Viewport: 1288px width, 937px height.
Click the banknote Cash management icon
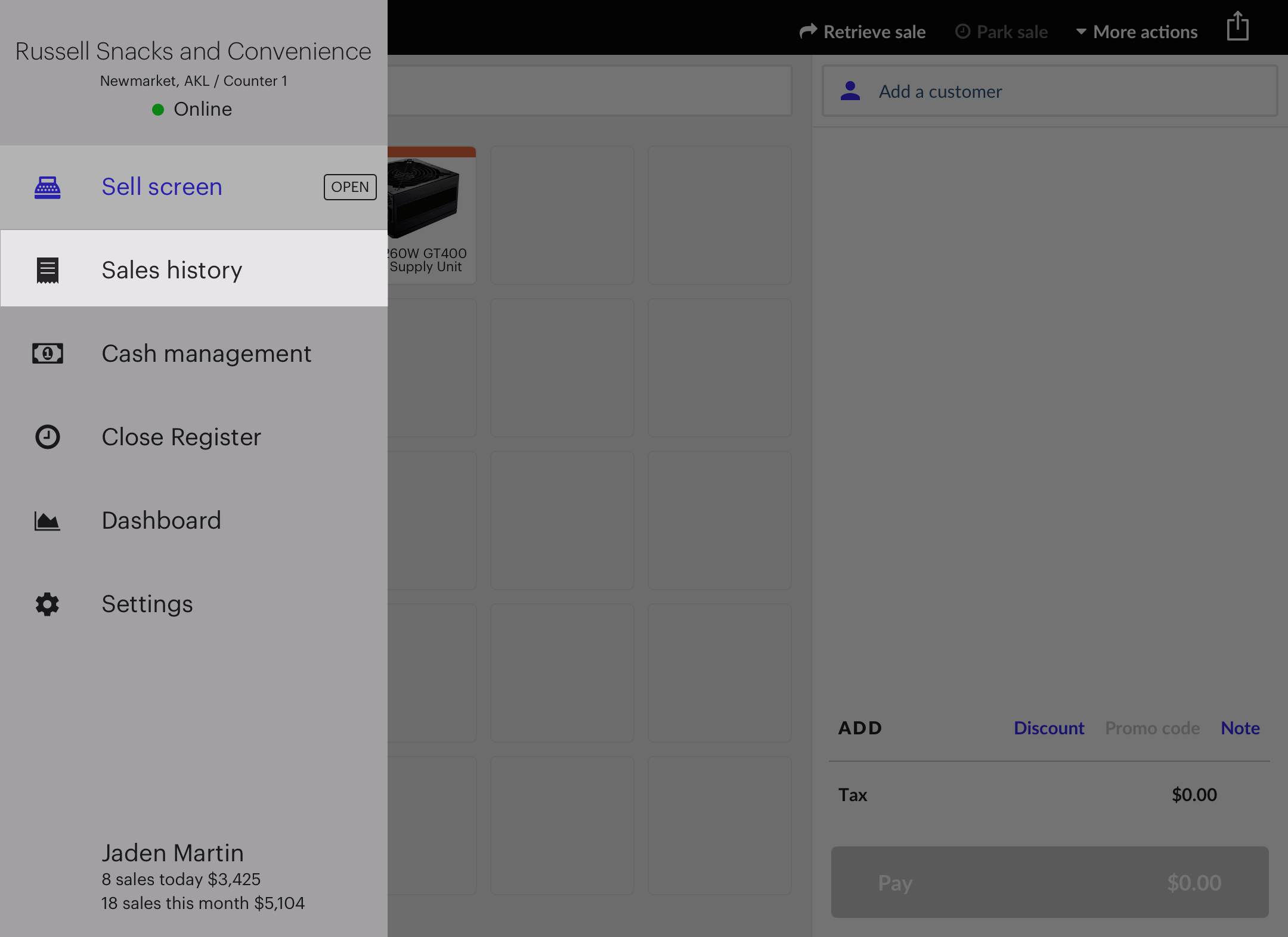click(48, 353)
